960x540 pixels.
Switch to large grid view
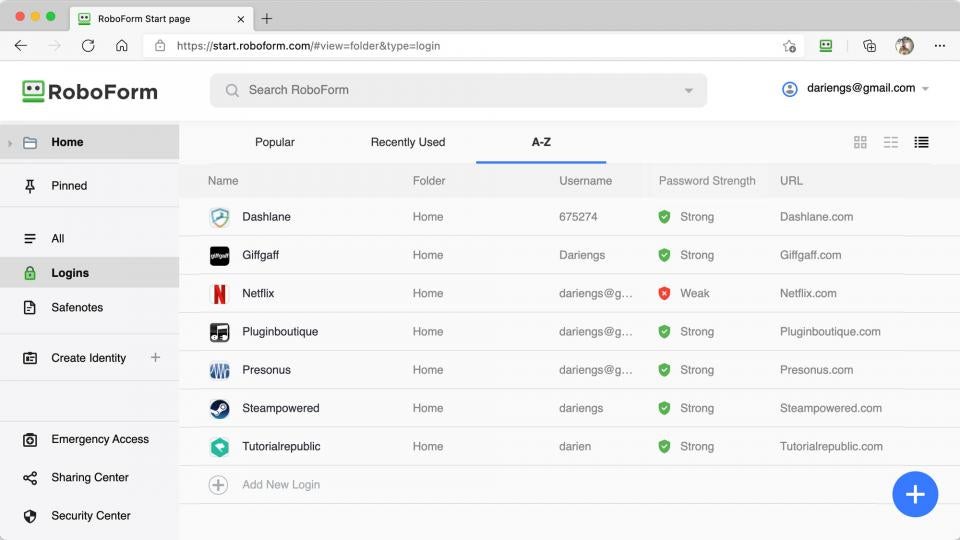(x=860, y=142)
